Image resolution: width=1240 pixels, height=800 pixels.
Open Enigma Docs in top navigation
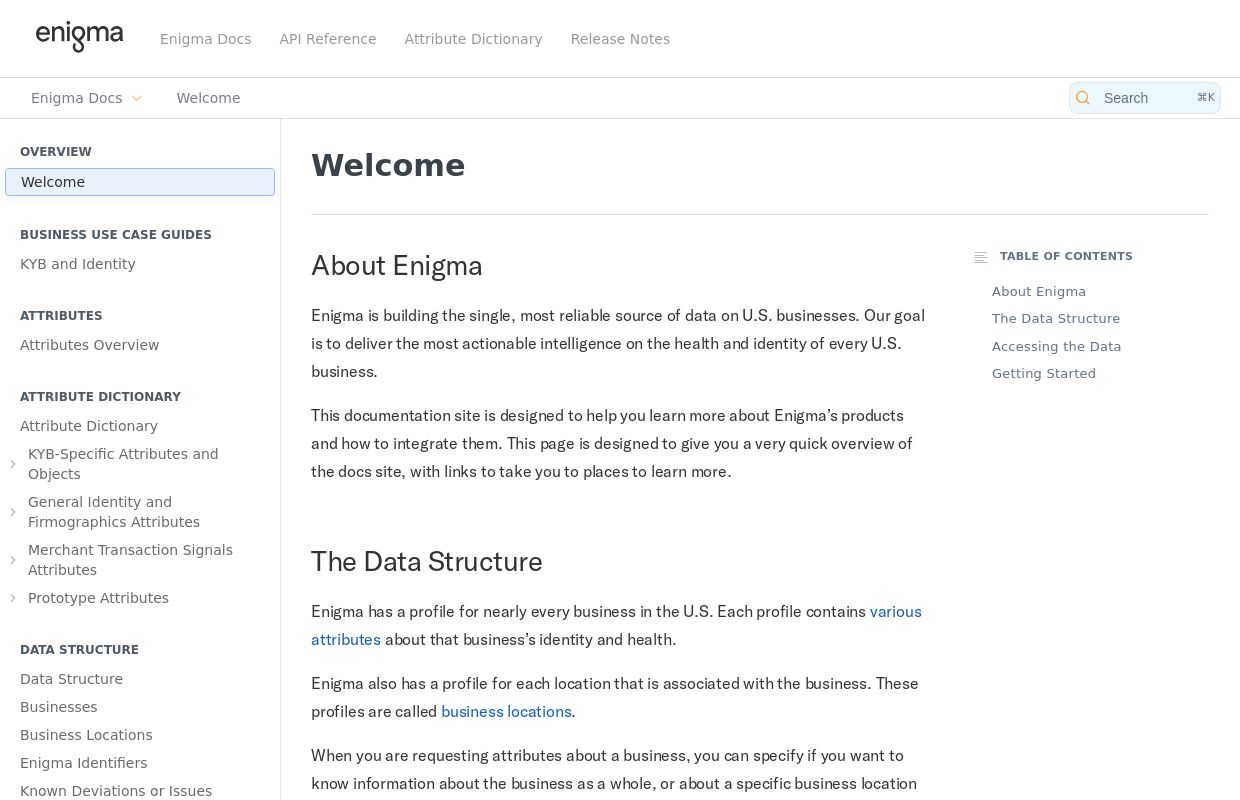206,39
